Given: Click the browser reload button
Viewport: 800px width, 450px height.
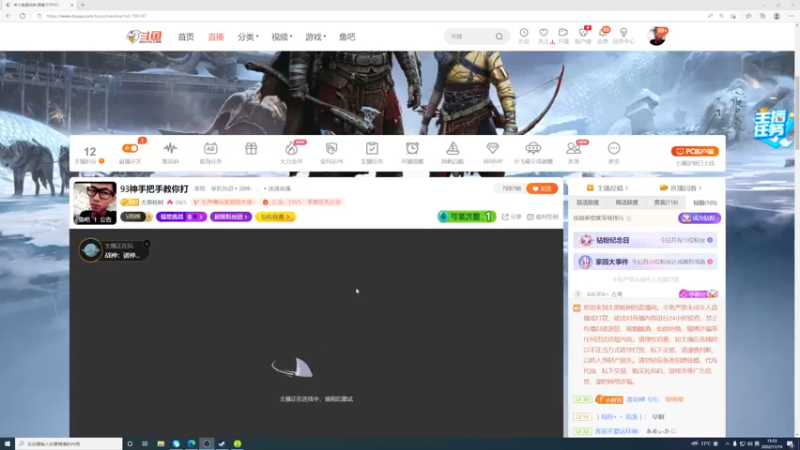Looking at the screenshot, I should (x=22, y=16).
